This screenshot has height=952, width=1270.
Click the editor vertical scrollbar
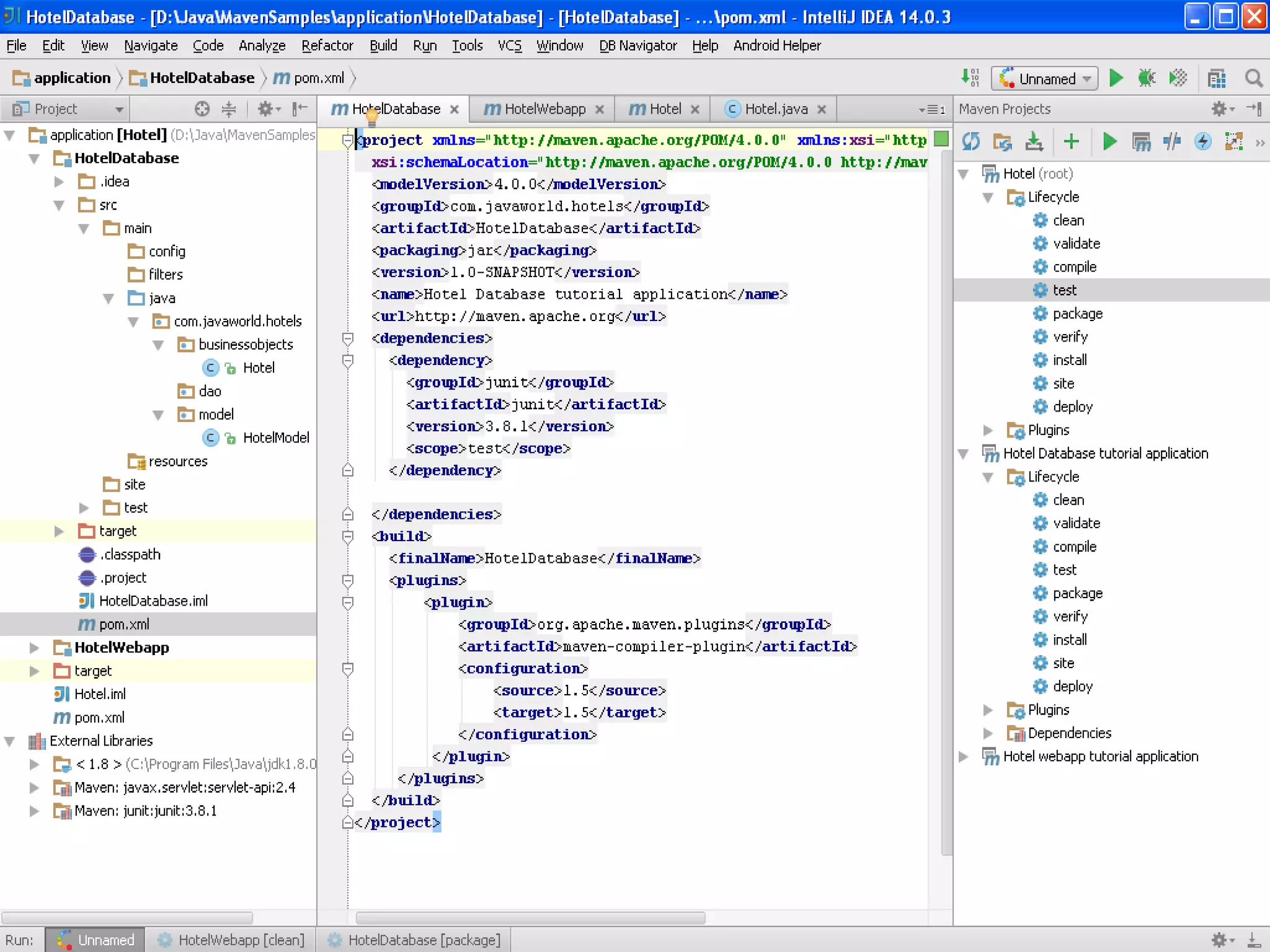(x=946, y=502)
